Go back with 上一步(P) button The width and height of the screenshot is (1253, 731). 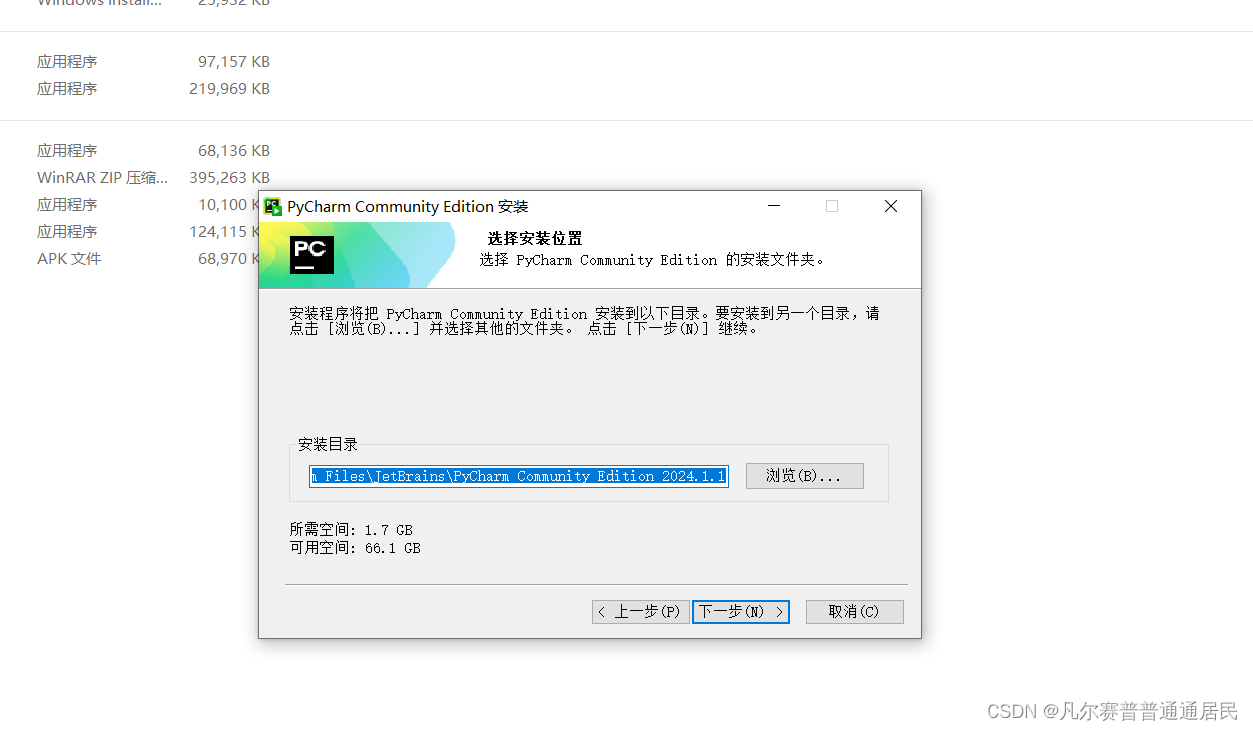pyautogui.click(x=640, y=611)
